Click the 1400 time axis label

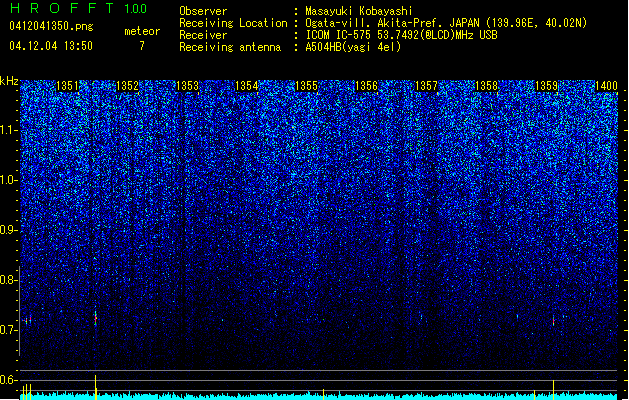tap(606, 86)
